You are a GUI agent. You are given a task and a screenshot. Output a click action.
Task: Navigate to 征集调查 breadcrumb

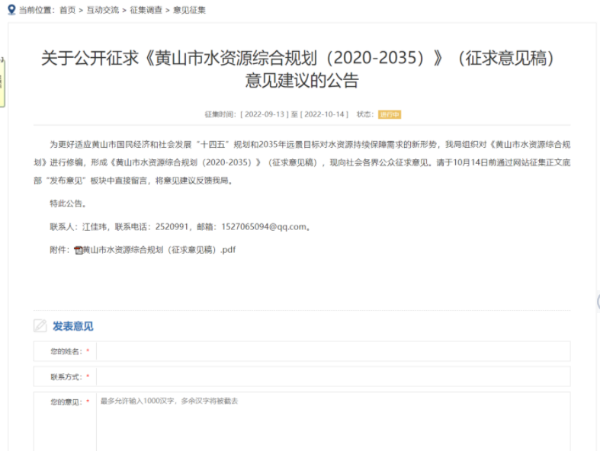tap(146, 9)
